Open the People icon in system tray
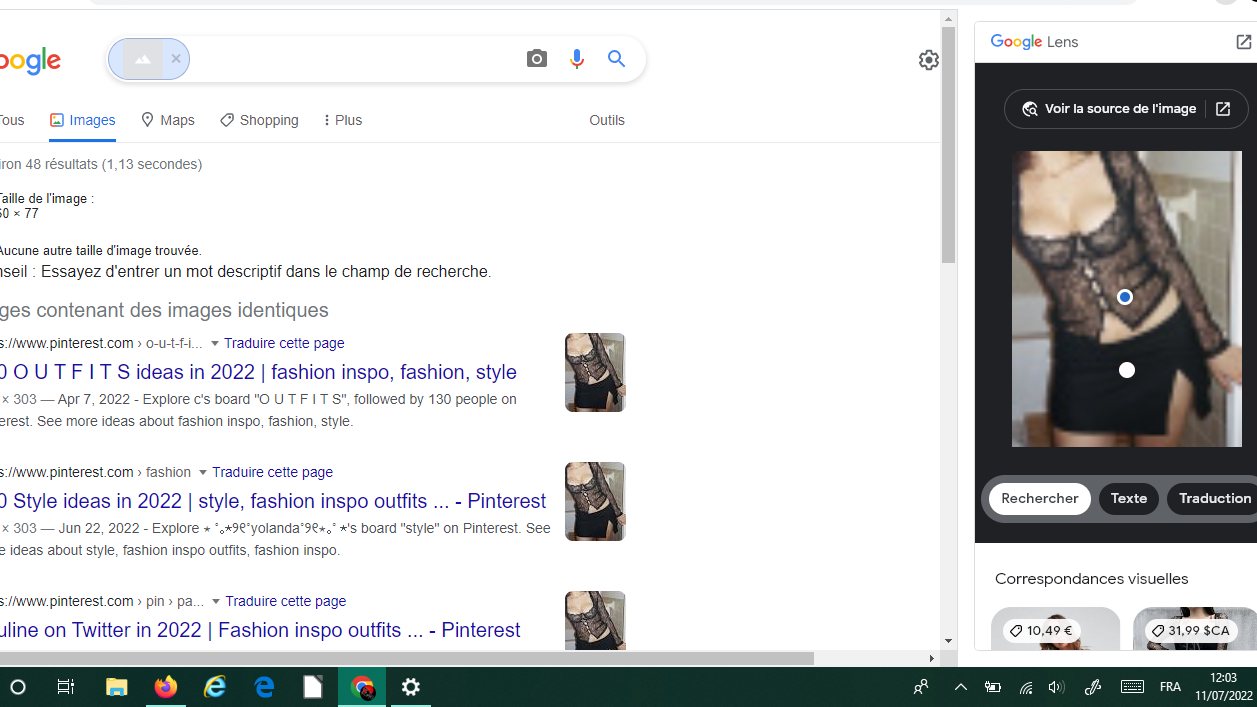Screen dimensions: 1257x707 (920, 687)
